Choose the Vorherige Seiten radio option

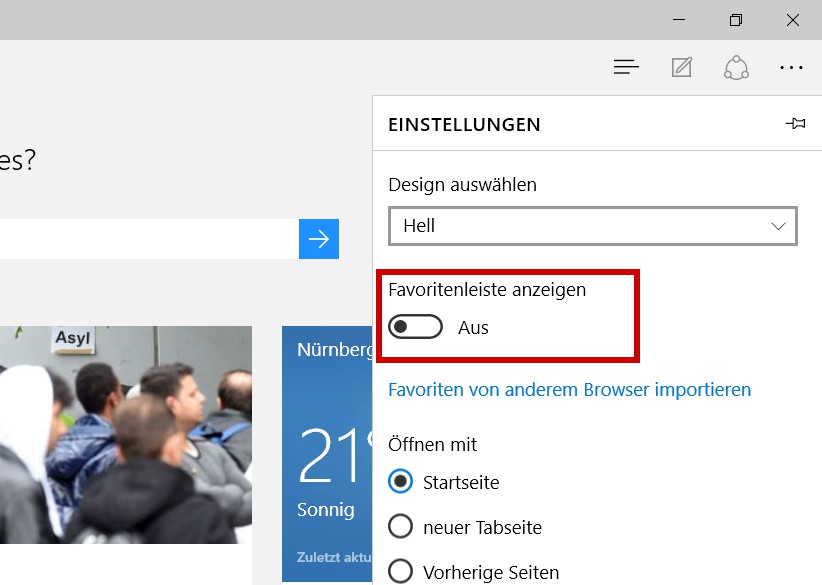[x=400, y=572]
